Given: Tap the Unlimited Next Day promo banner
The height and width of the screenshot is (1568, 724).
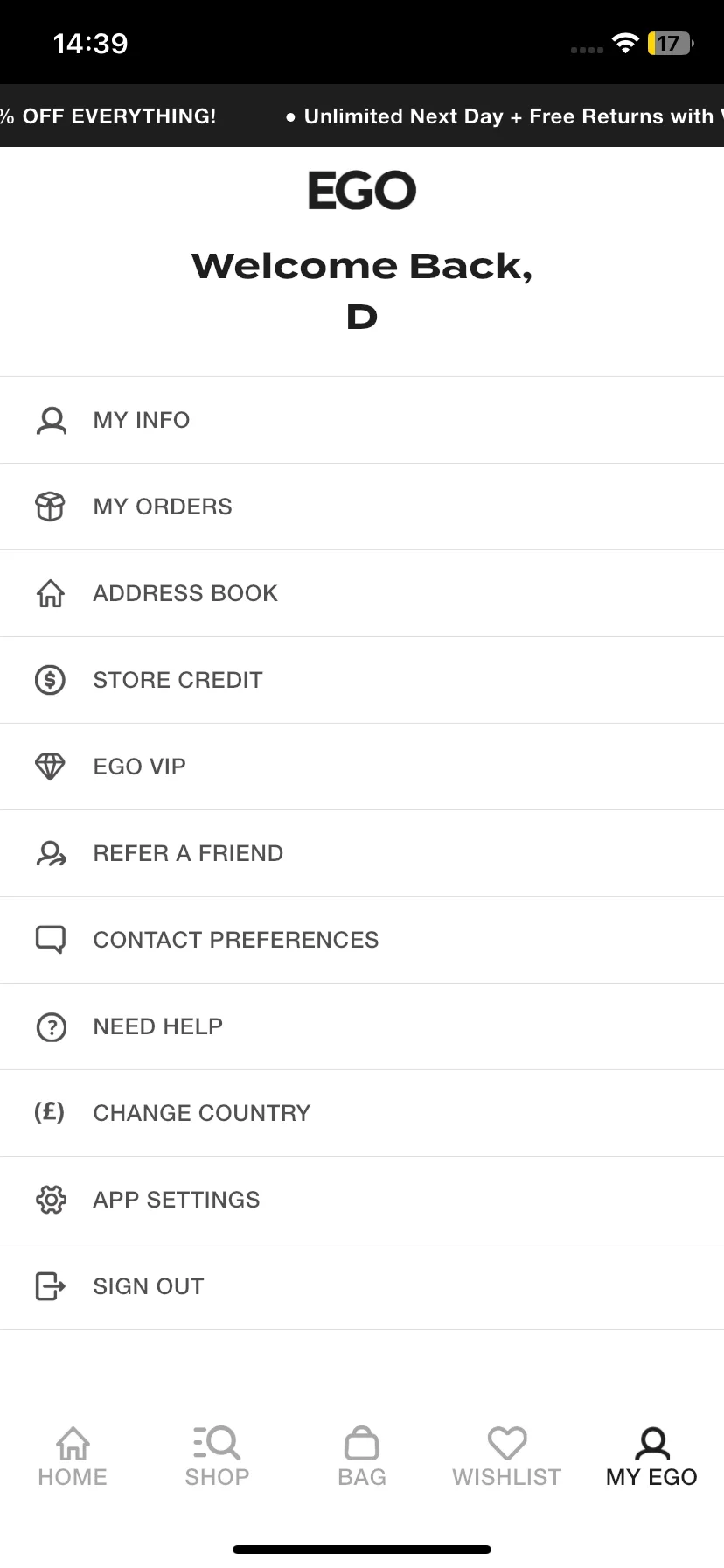Looking at the screenshot, I should 505,116.
